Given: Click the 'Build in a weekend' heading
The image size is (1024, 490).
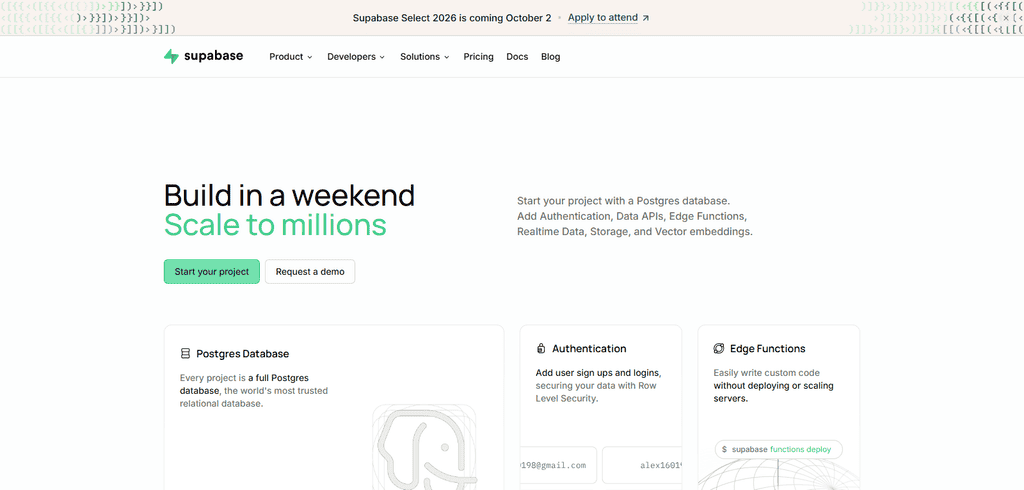Looking at the screenshot, I should coord(289,195).
